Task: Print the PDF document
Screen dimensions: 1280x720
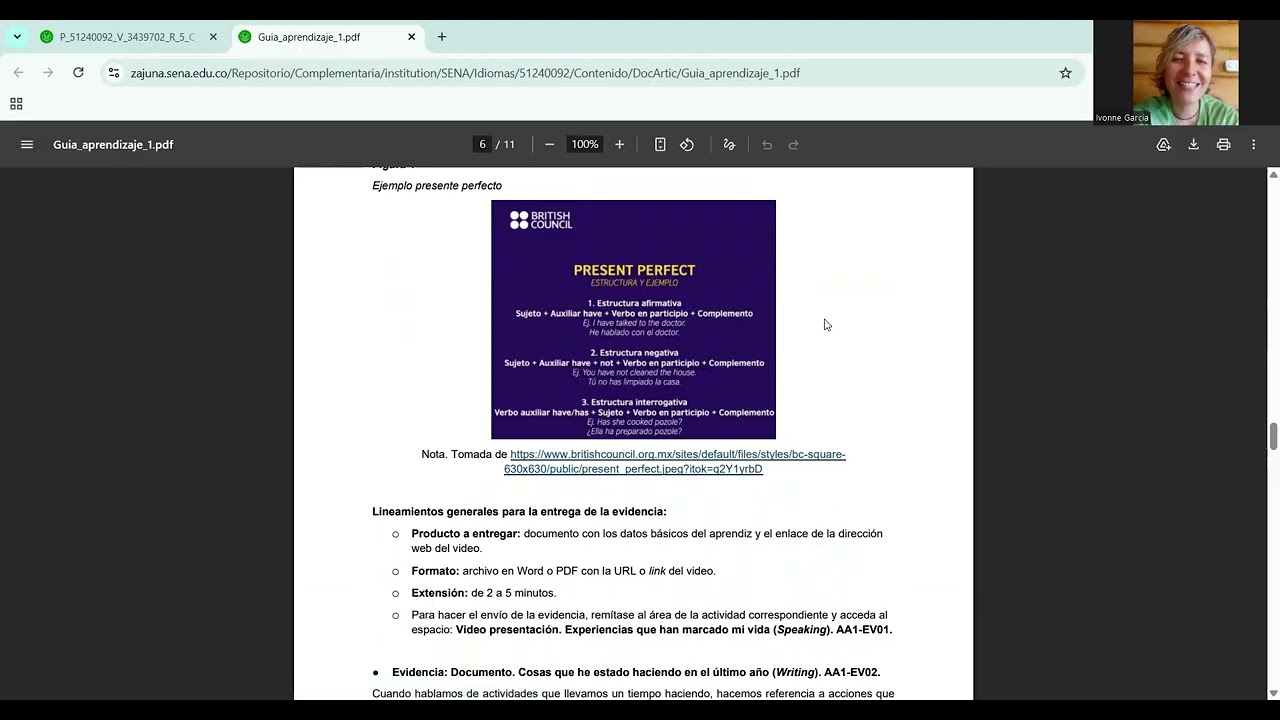Action: tap(1223, 145)
